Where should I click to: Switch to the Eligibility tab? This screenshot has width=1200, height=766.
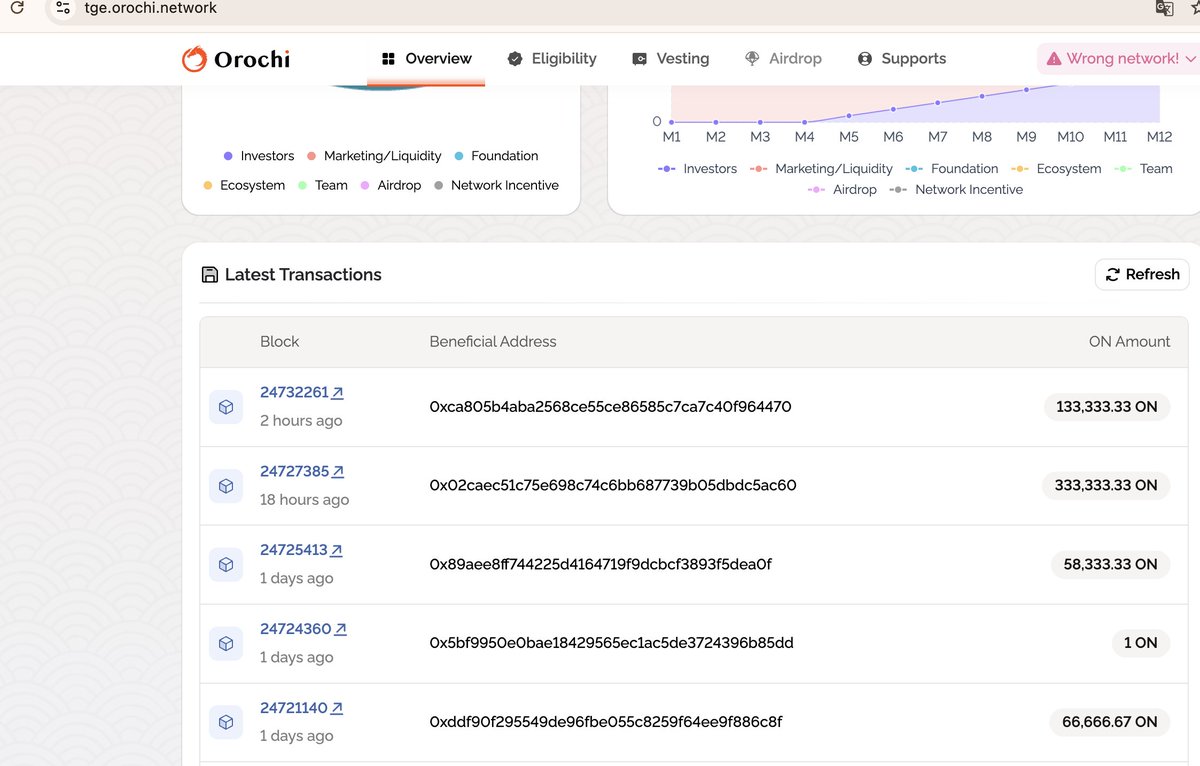click(552, 59)
